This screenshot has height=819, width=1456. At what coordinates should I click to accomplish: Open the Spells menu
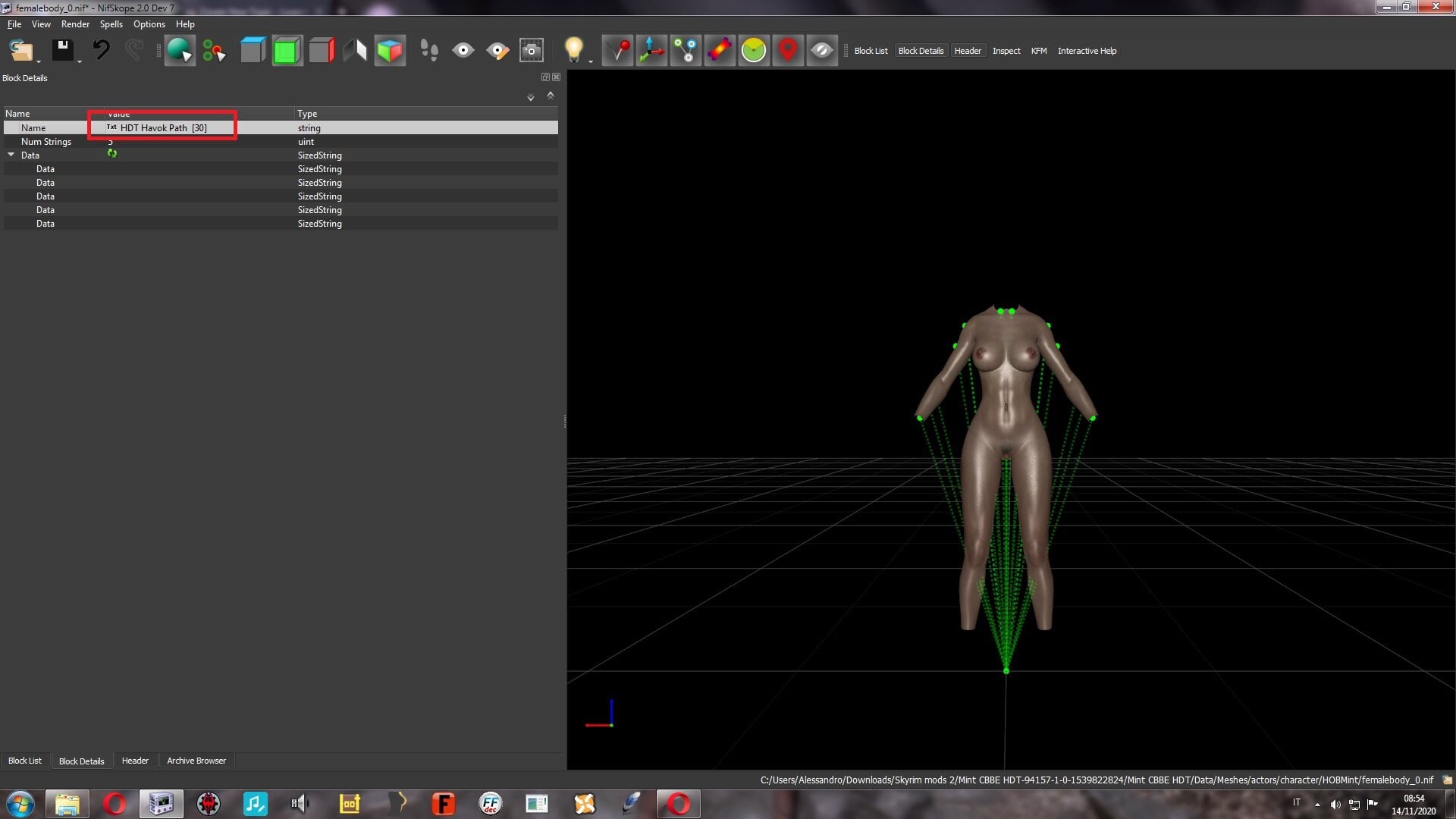[111, 24]
